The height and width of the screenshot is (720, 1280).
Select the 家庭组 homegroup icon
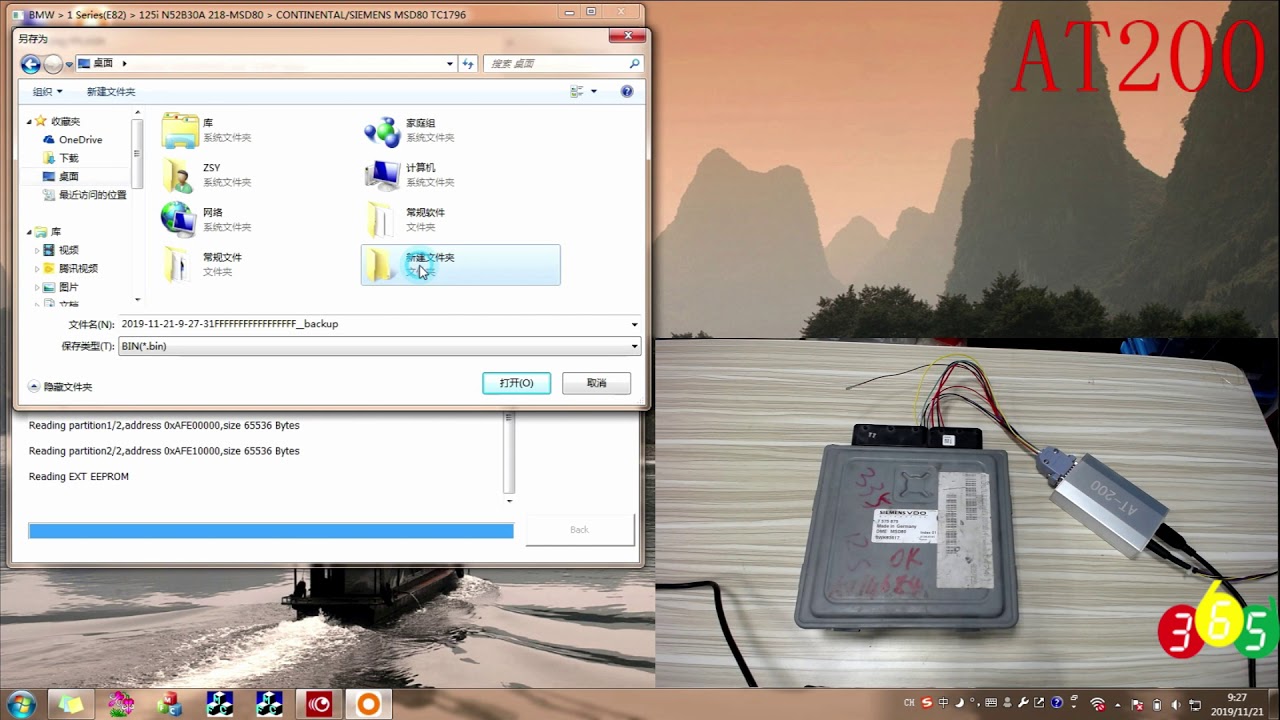(x=382, y=130)
